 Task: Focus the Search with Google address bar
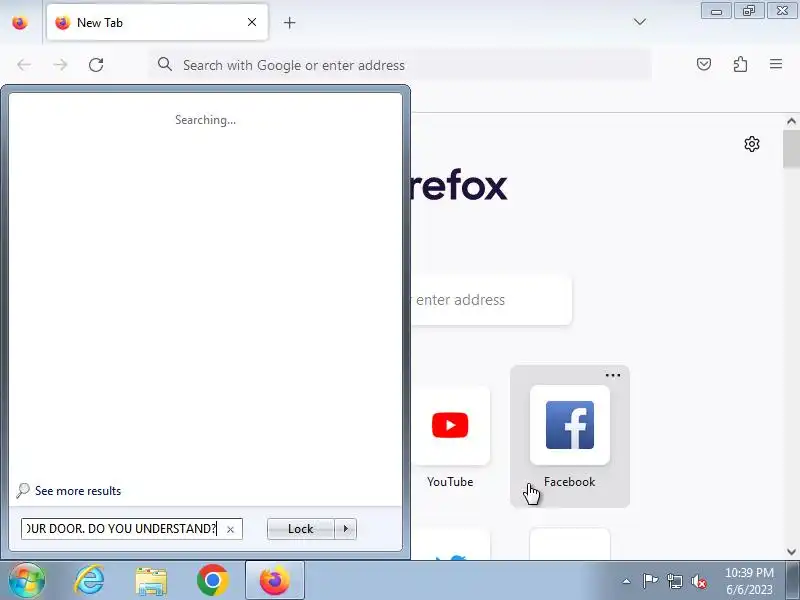(x=400, y=65)
